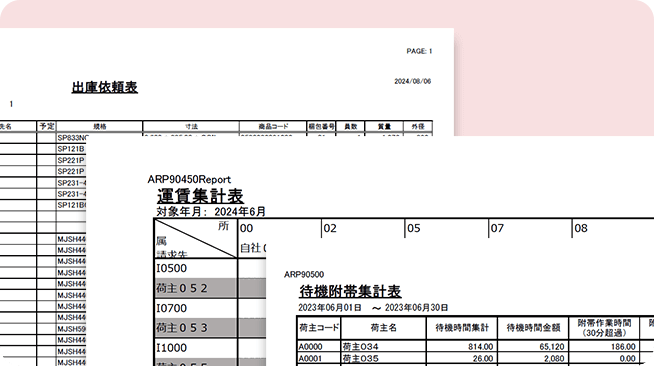Click the 186.00 value

point(623,347)
